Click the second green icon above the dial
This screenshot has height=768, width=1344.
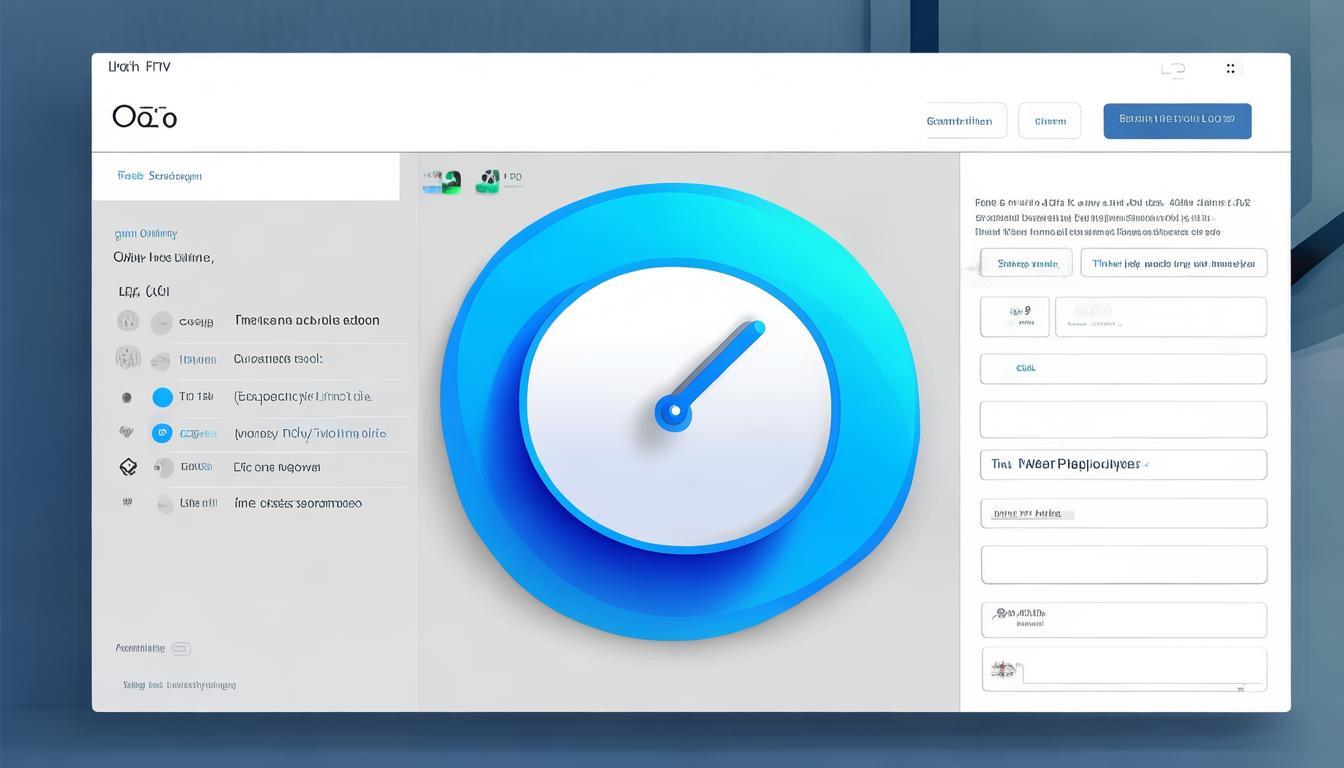tap(489, 180)
